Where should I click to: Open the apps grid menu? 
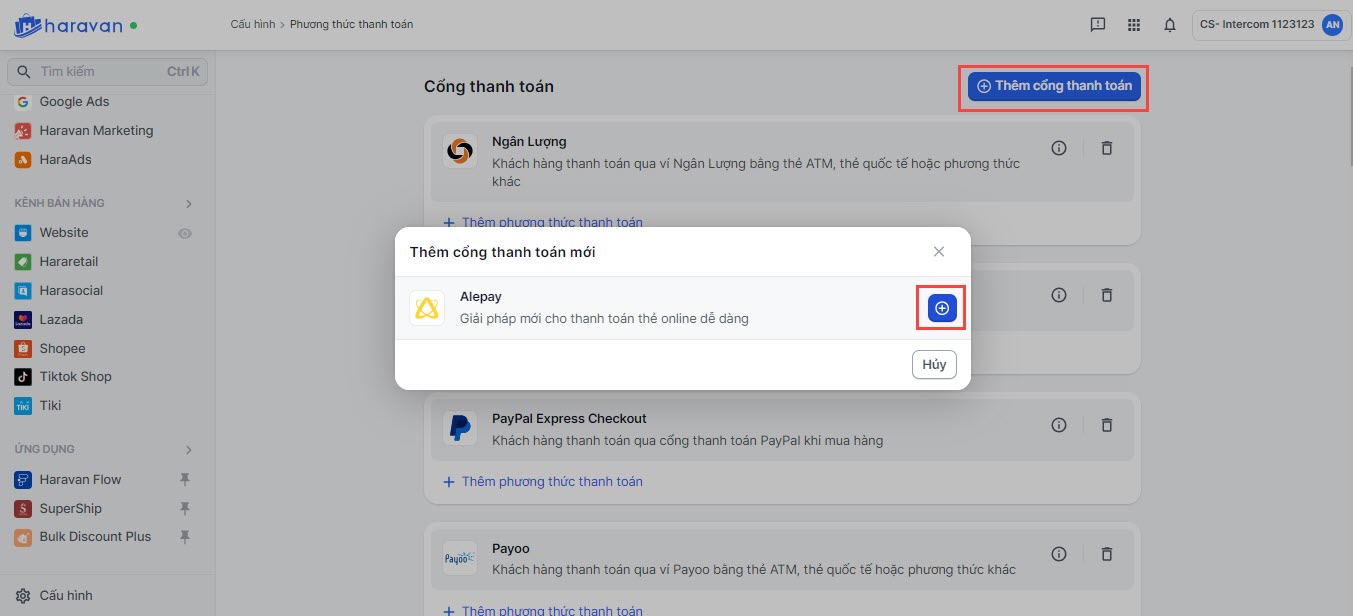pyautogui.click(x=1134, y=25)
